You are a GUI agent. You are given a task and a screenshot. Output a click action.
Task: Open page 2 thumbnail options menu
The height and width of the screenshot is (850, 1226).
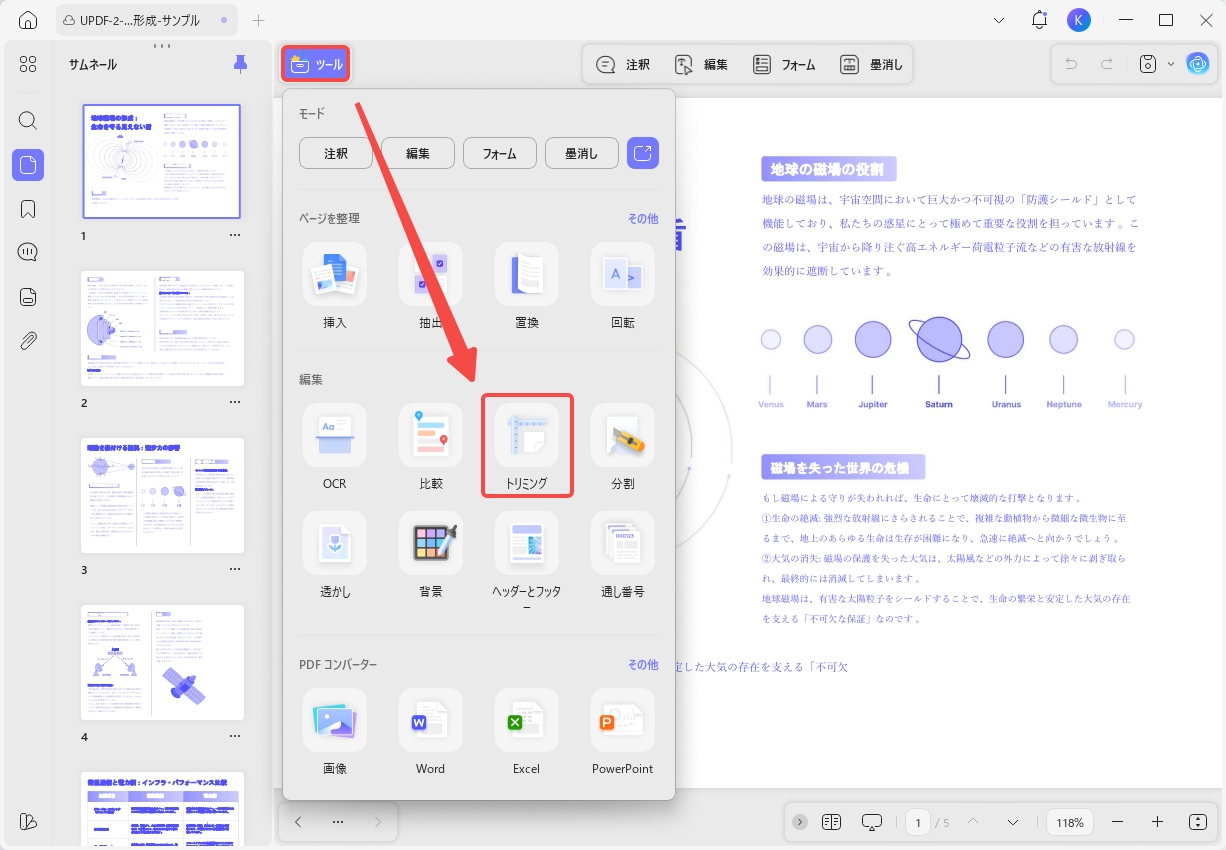(235, 403)
